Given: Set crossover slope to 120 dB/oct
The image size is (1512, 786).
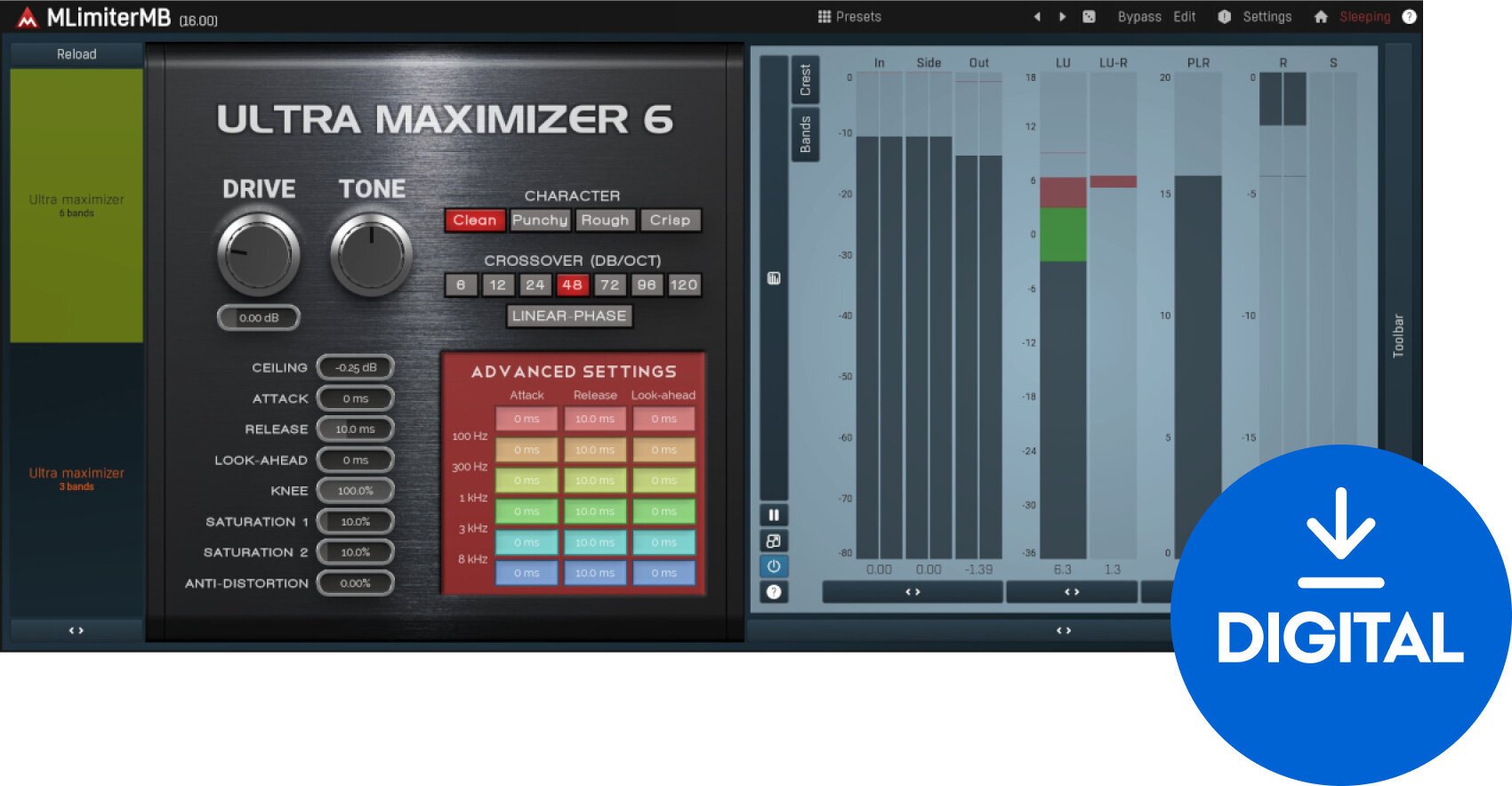Looking at the screenshot, I should coord(684,285).
